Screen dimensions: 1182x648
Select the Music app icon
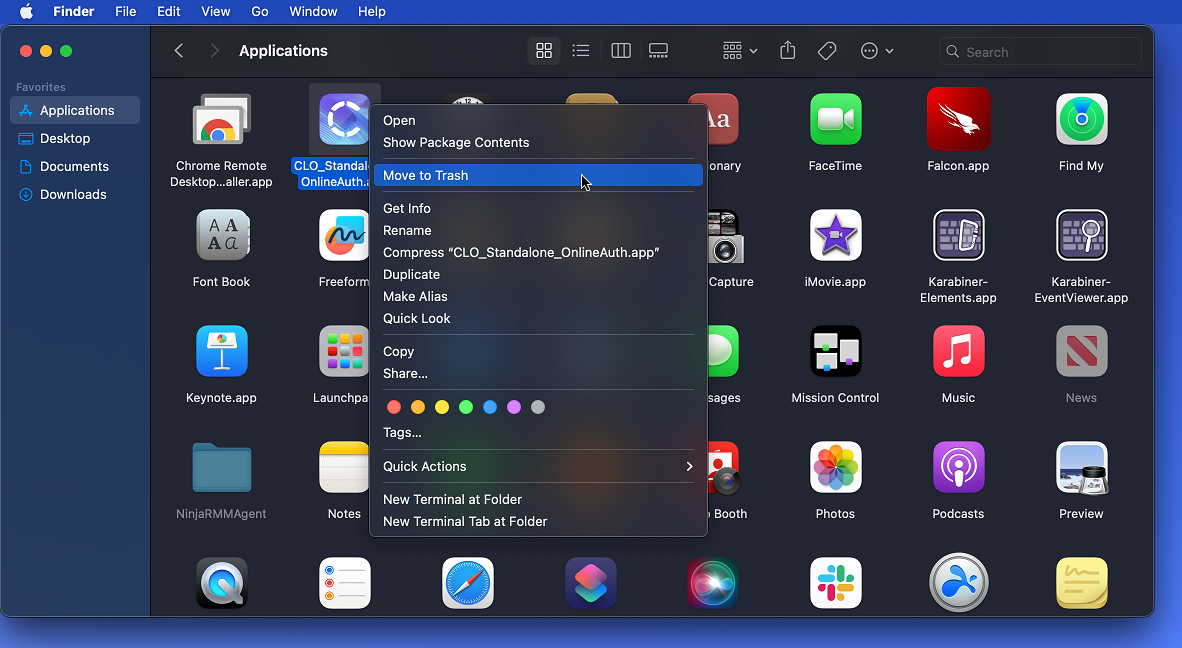(958, 351)
